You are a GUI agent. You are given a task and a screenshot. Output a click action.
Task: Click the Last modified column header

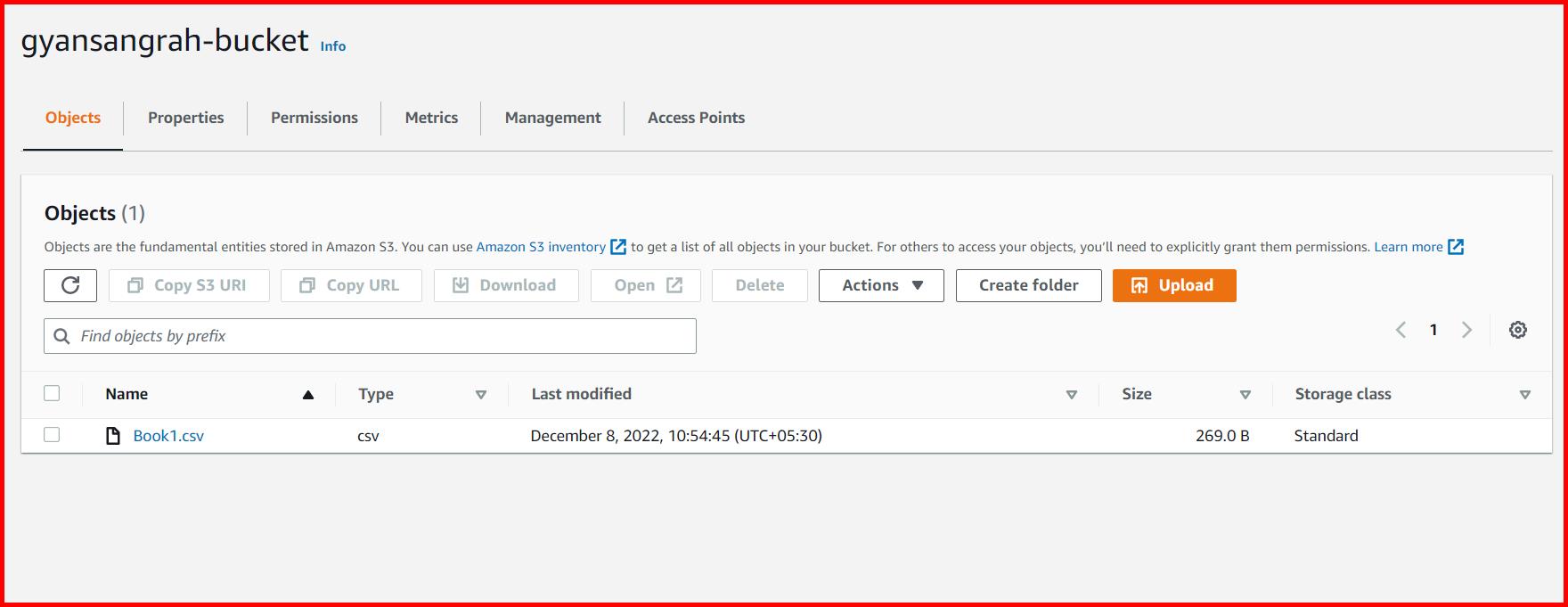pos(581,394)
